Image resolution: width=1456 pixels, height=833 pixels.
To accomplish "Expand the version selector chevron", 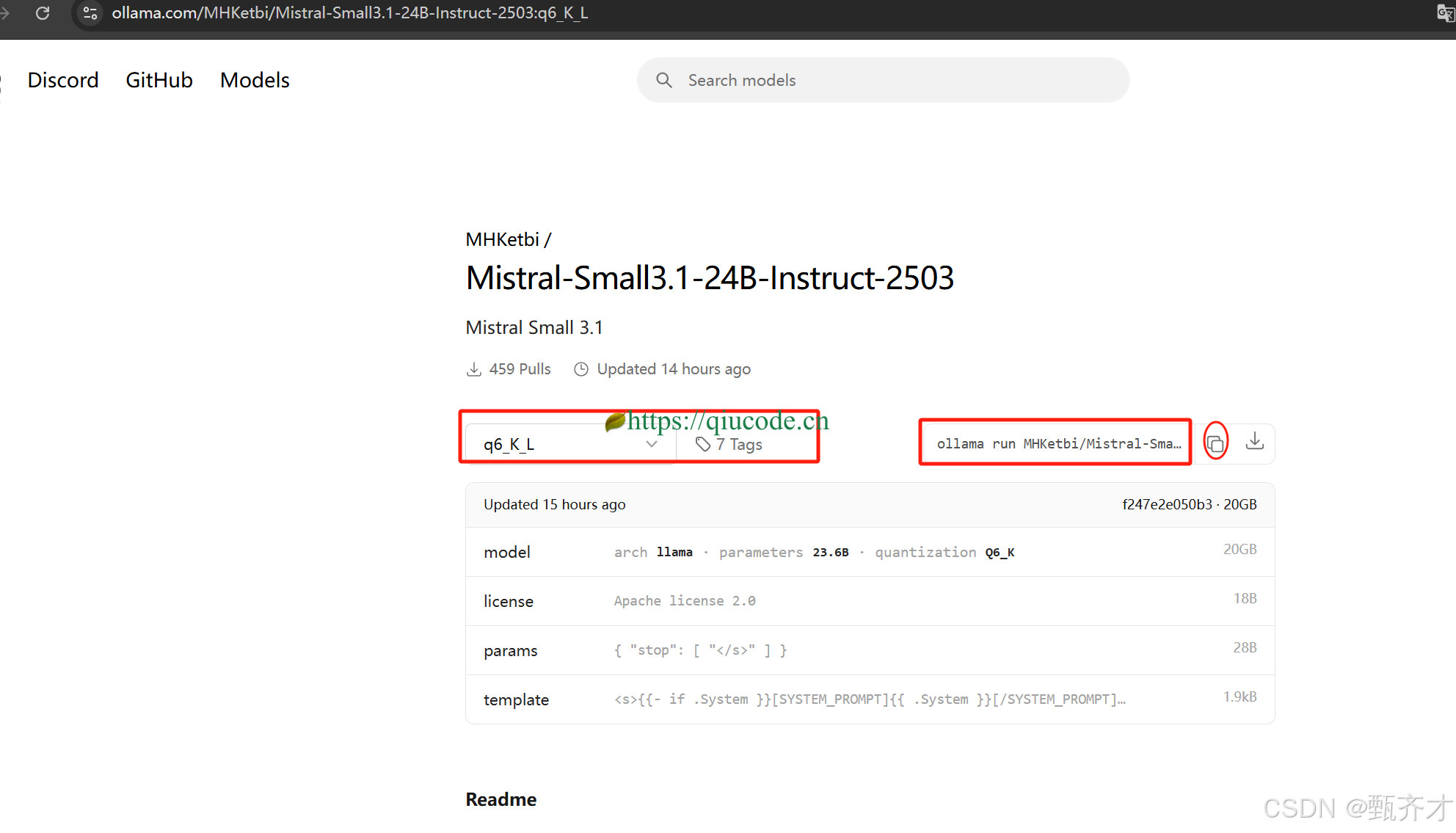I will (x=651, y=444).
